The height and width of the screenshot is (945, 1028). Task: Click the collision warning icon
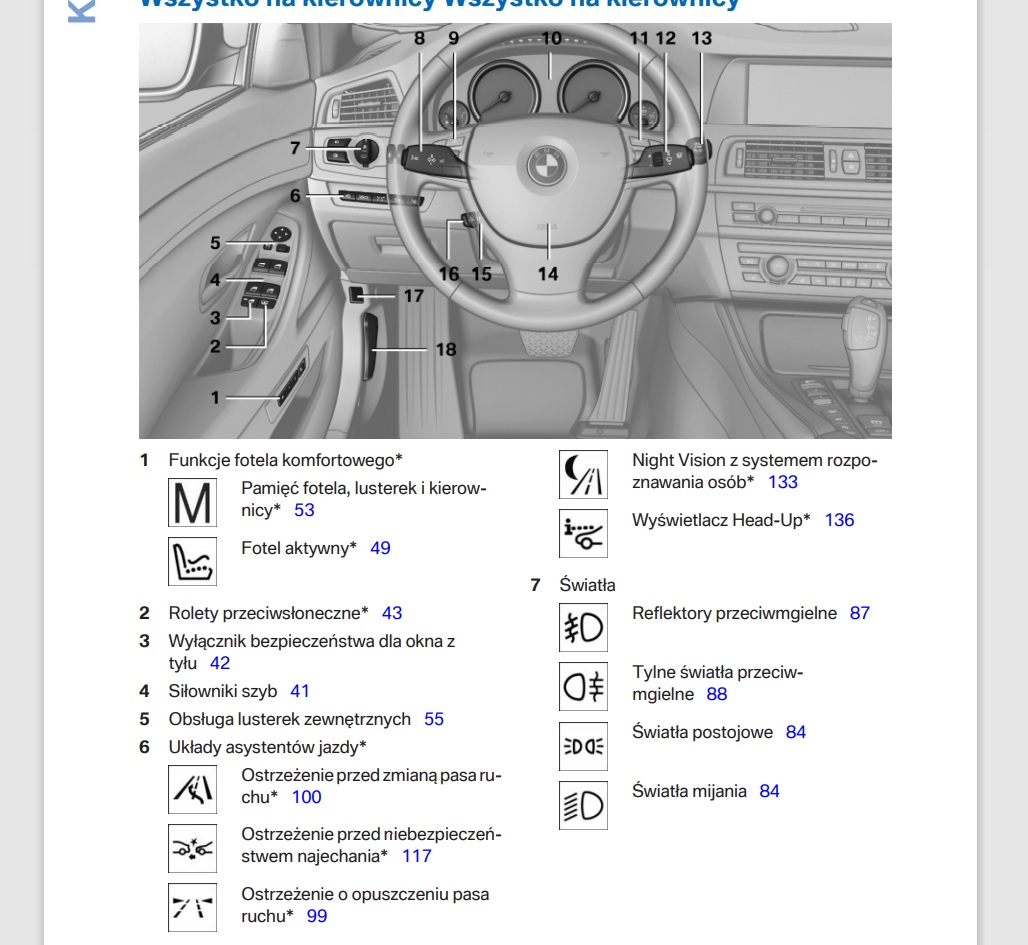coord(192,849)
